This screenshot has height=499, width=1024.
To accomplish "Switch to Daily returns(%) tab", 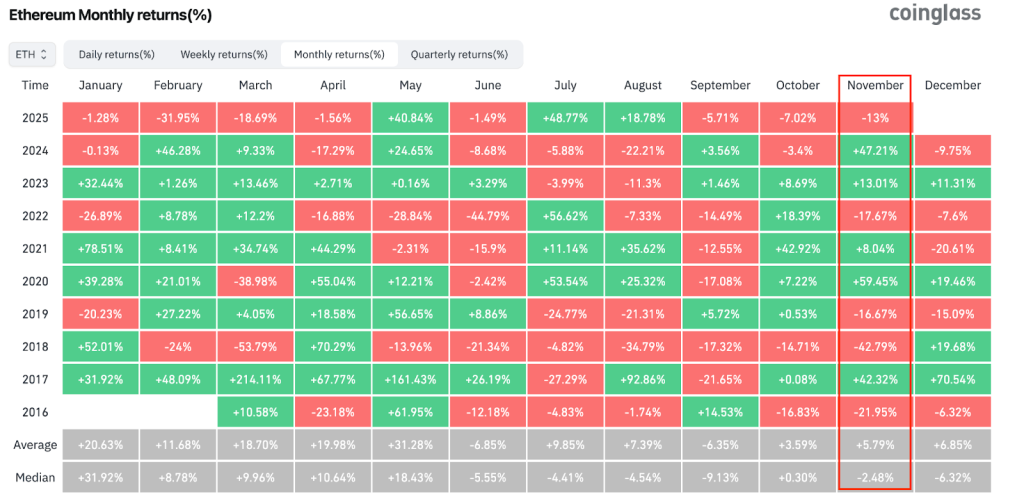I will tap(116, 54).
